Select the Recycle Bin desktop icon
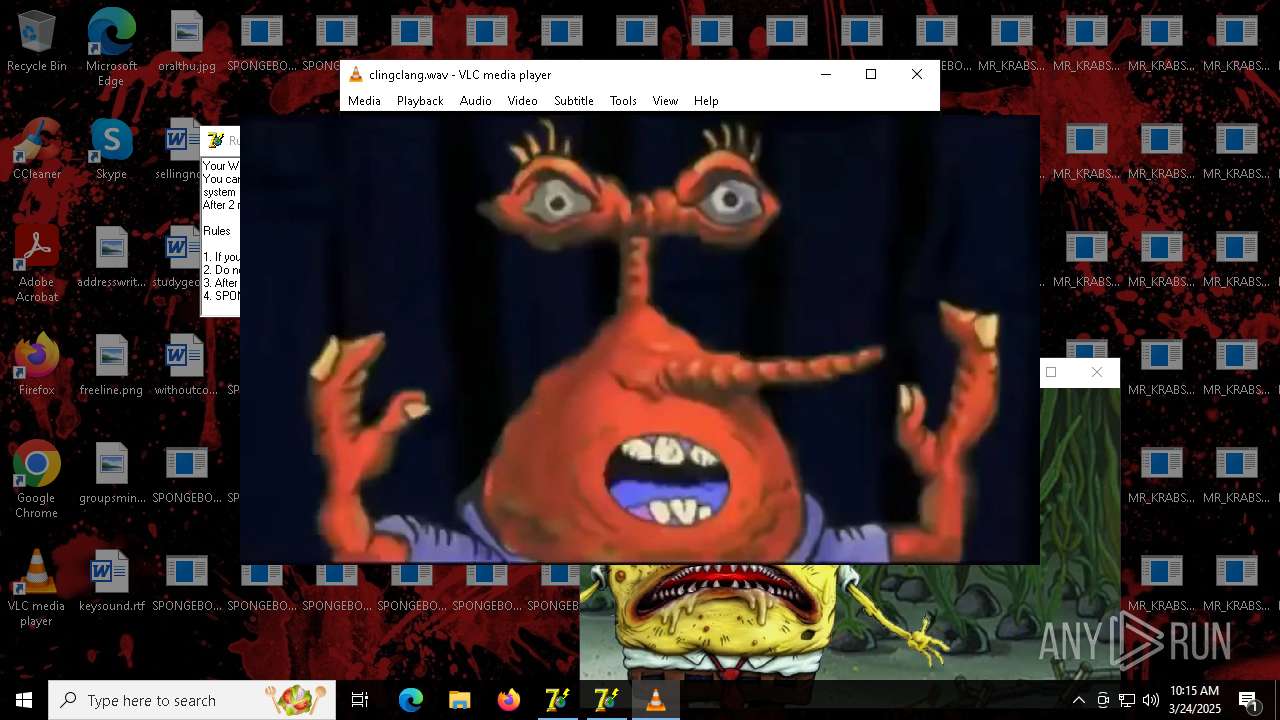1280x720 pixels. point(37,42)
